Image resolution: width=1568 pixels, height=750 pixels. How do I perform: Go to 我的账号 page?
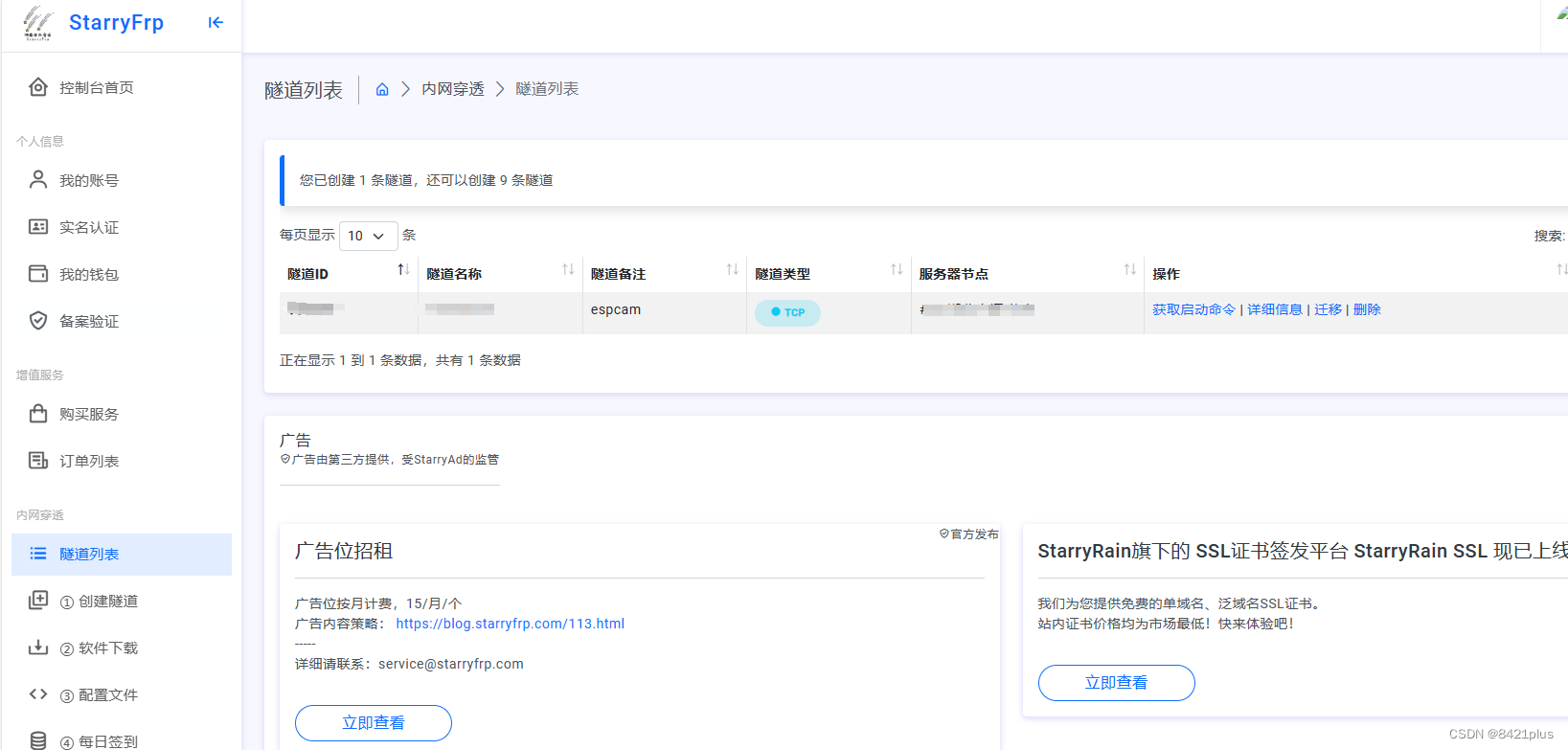122,180
